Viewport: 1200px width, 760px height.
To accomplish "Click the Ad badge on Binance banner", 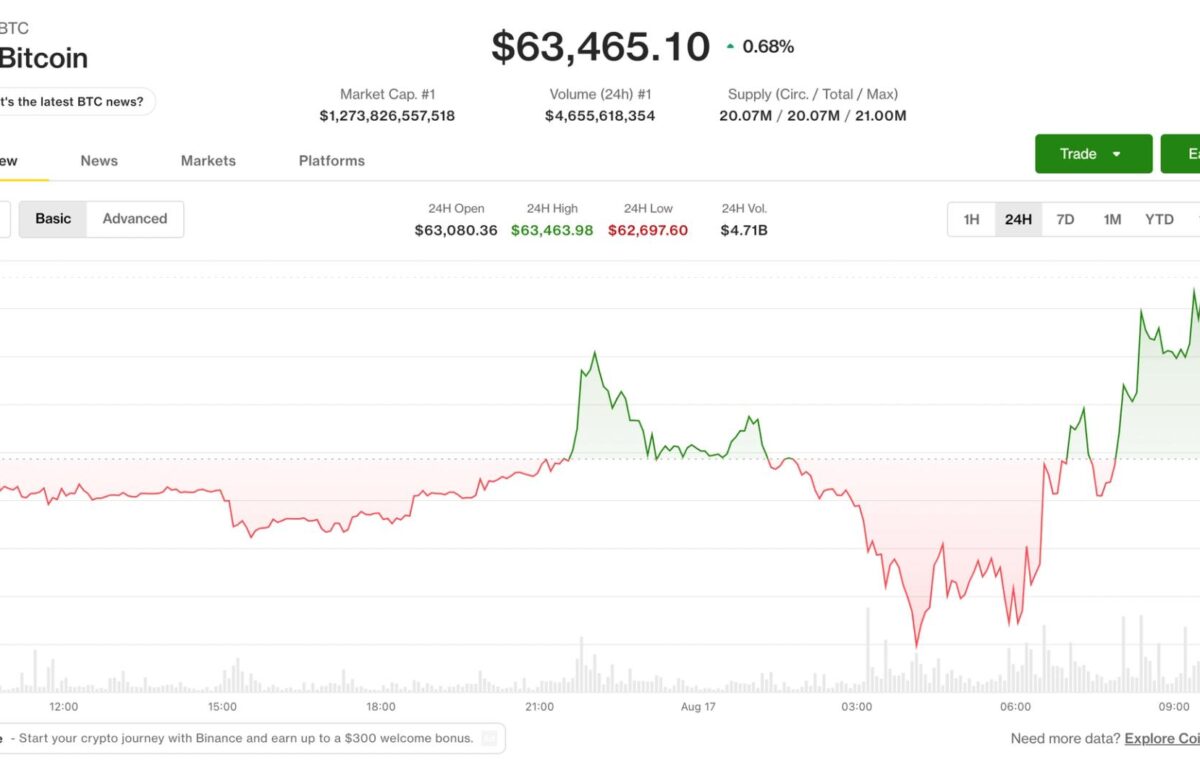I will click(489, 738).
